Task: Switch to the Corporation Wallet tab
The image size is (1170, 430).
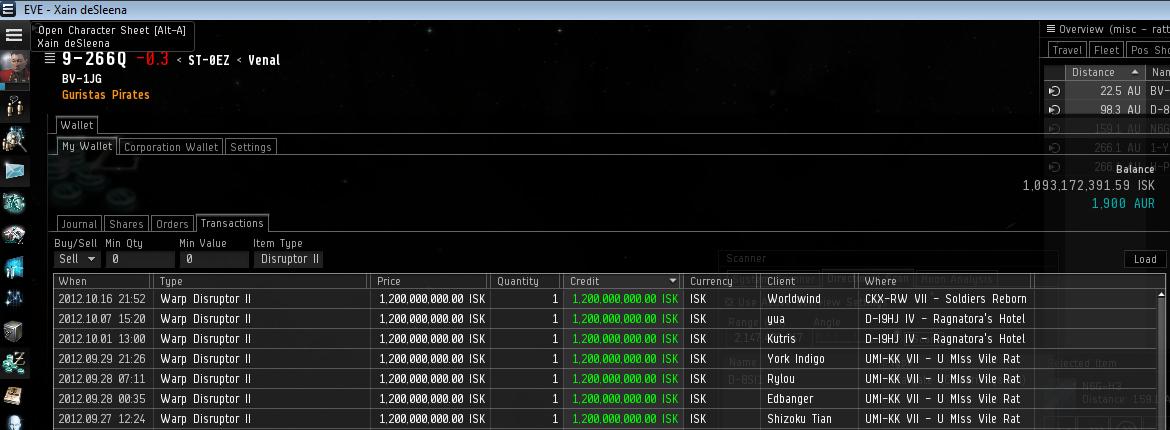Action: [x=171, y=147]
